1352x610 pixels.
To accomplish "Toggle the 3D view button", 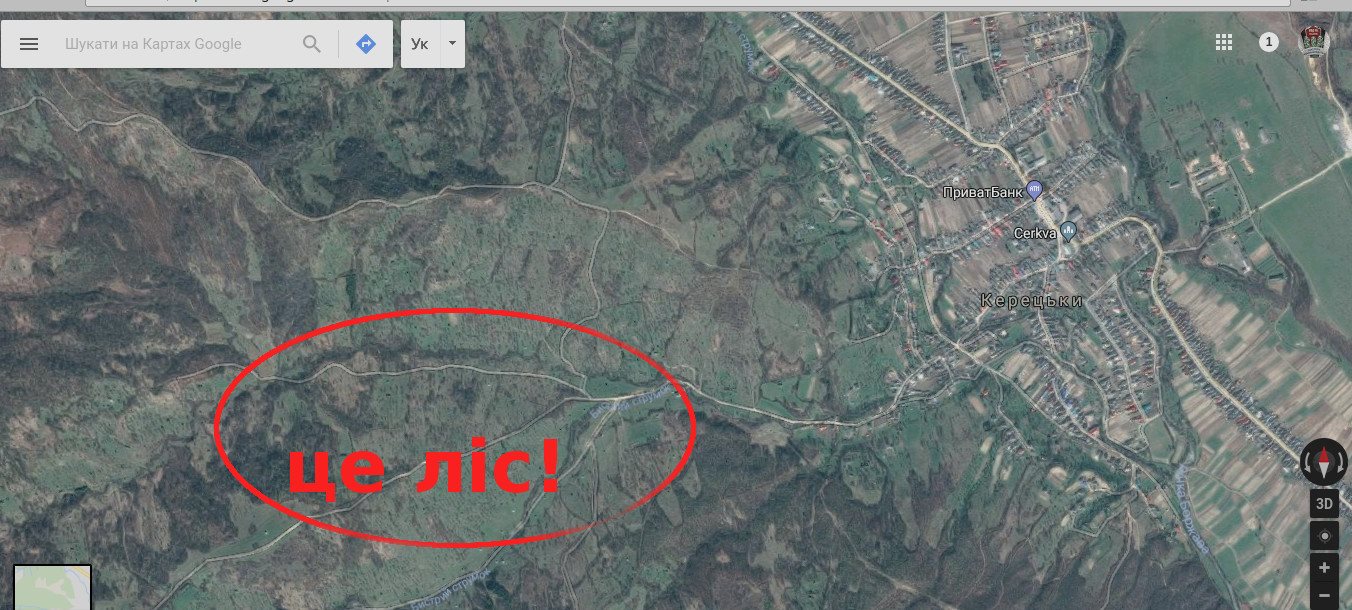I will pyautogui.click(x=1325, y=503).
